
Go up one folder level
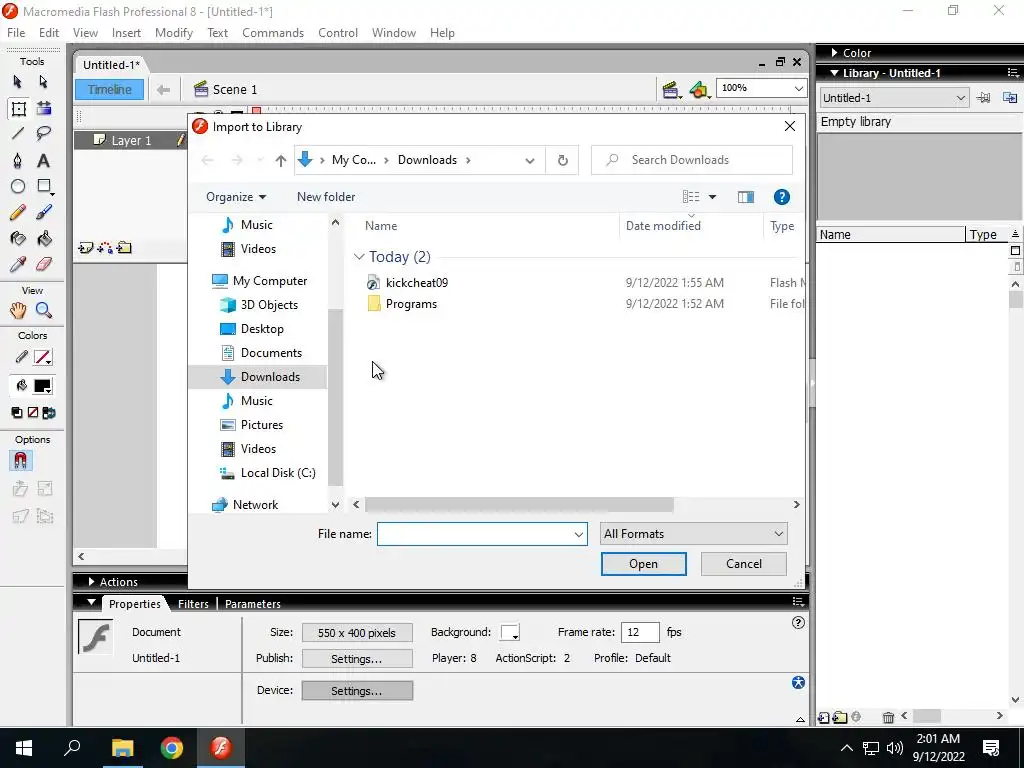click(281, 160)
